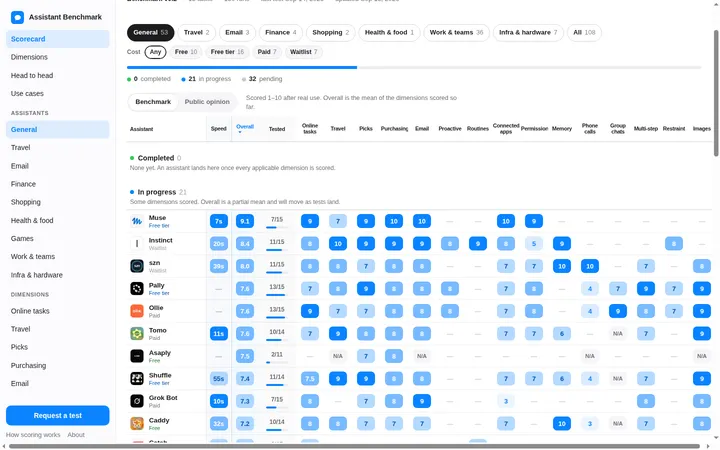
Task: Open the About link
Action: coord(76,435)
